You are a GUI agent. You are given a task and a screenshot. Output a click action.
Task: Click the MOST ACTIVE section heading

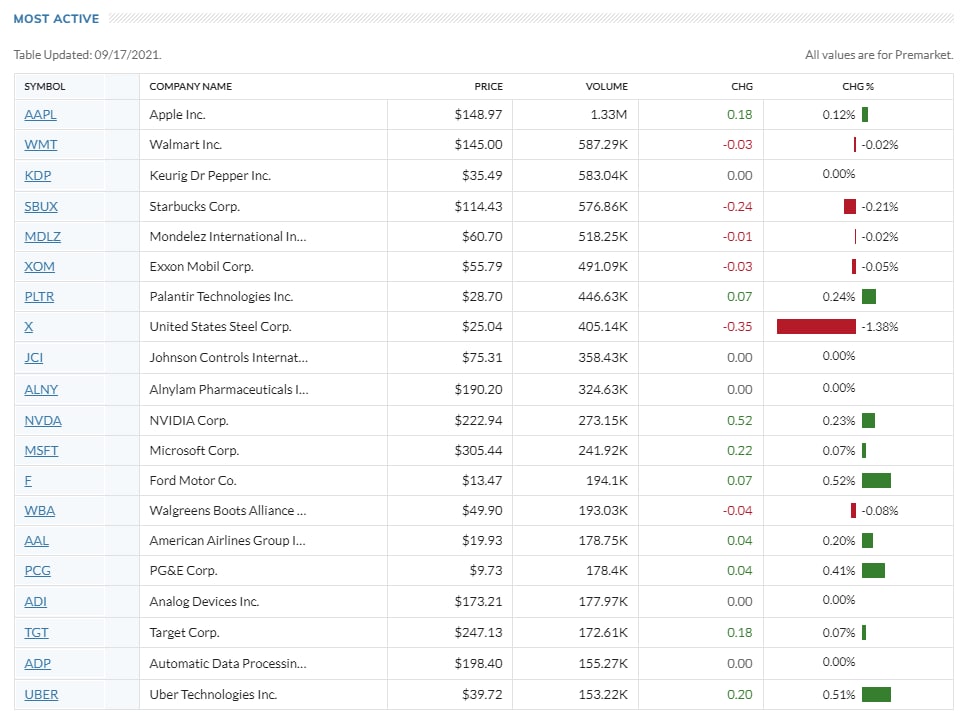click(x=56, y=19)
